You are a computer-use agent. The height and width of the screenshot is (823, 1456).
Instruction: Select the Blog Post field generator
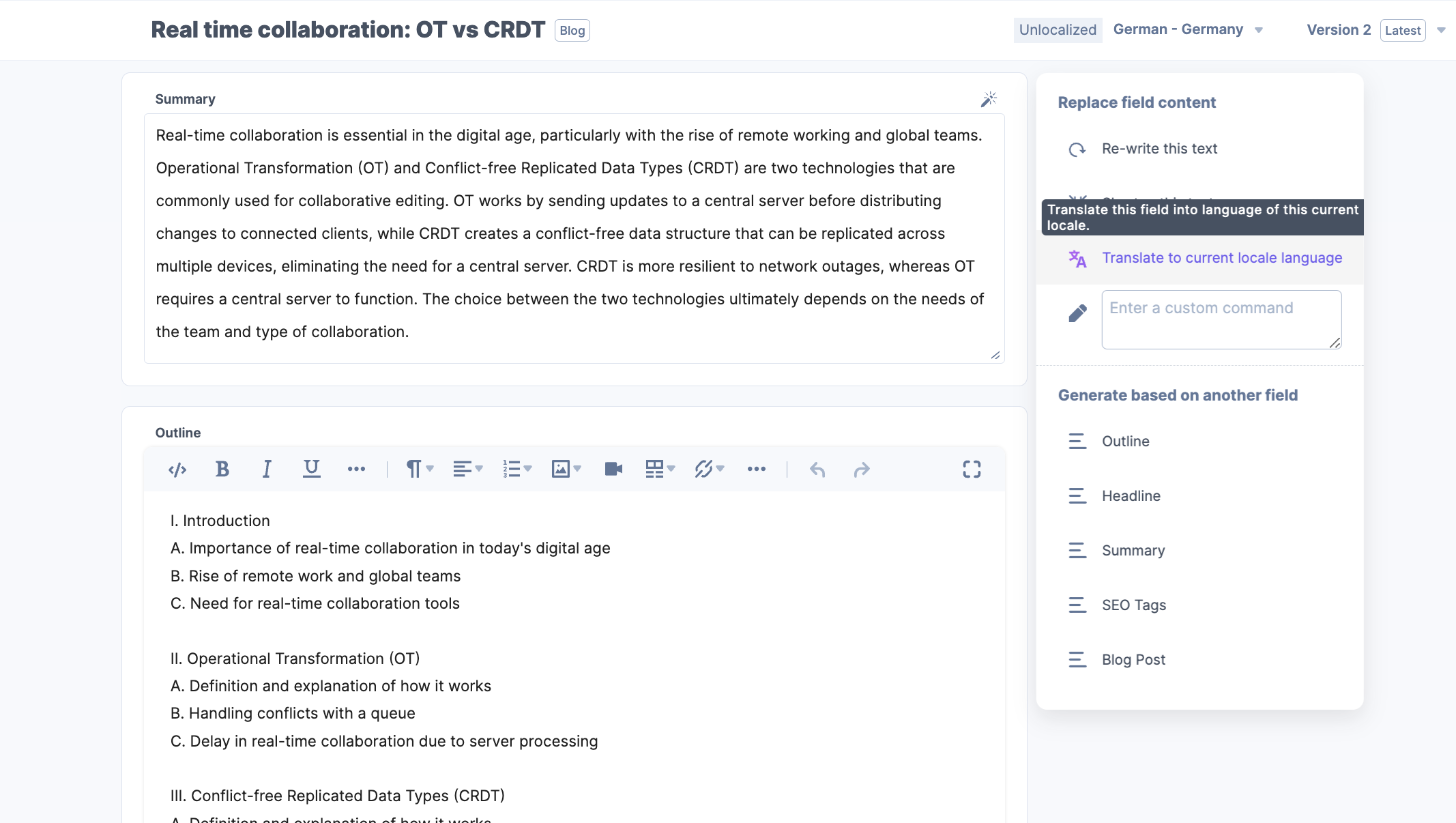(1133, 659)
